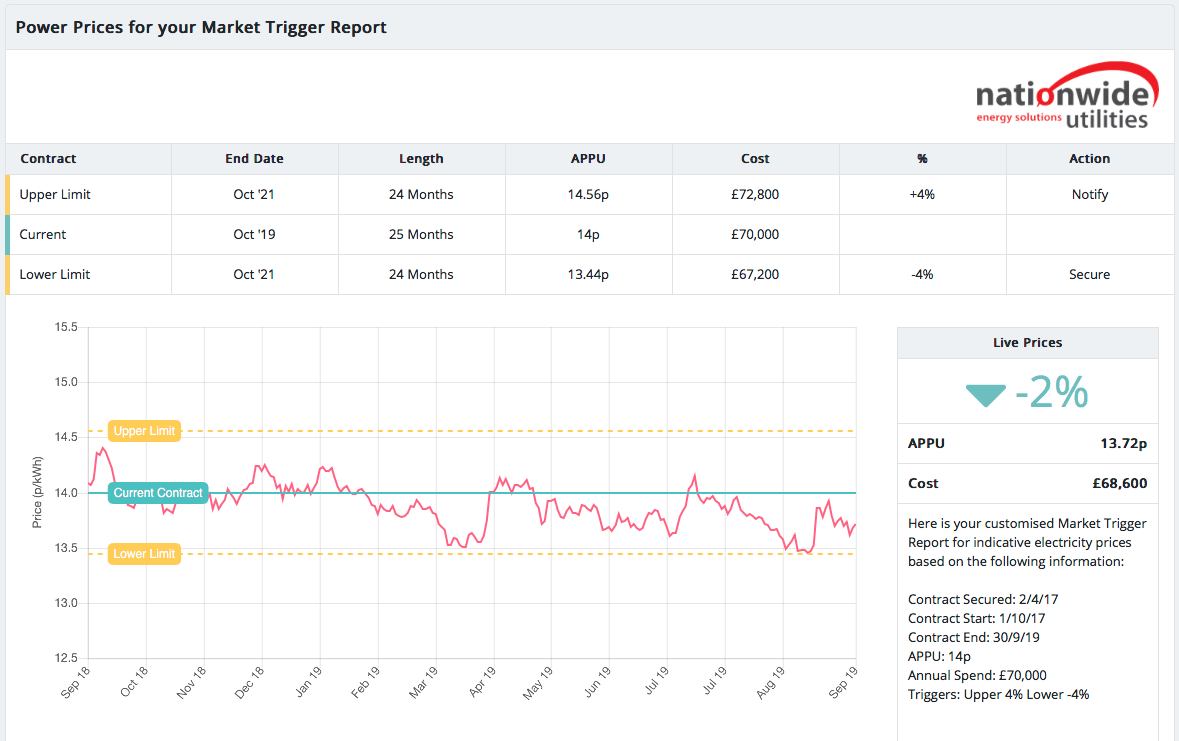This screenshot has width=1179, height=741.
Task: Click the Triggers: Upper 4% Lower -4% line
Action: click(999, 694)
